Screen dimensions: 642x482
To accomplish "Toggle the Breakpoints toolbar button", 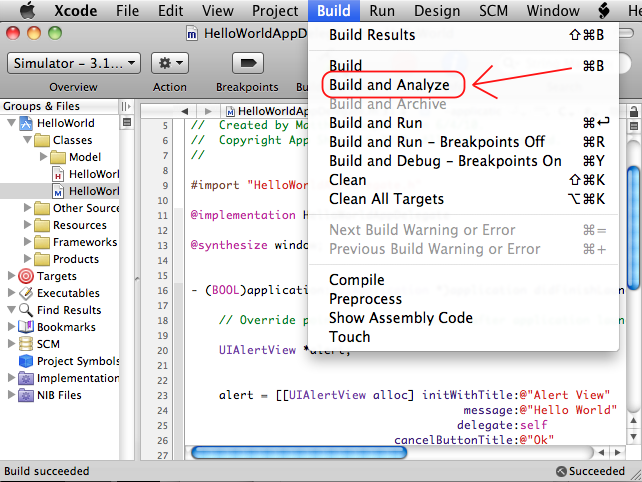I will pyautogui.click(x=248, y=63).
